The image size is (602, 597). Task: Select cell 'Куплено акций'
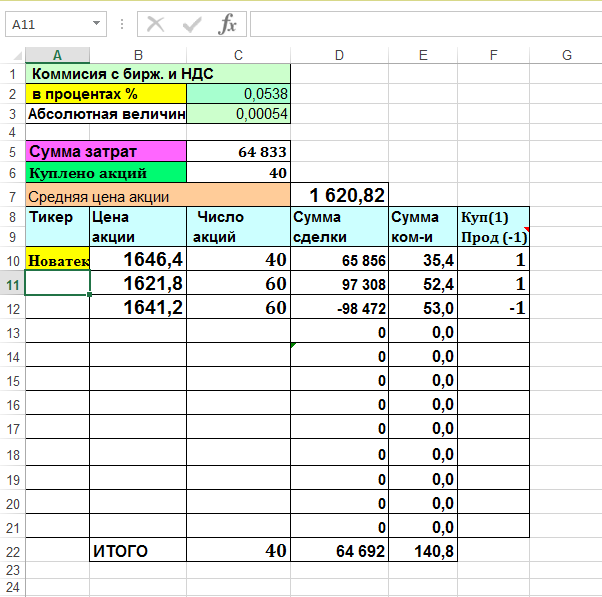click(106, 172)
